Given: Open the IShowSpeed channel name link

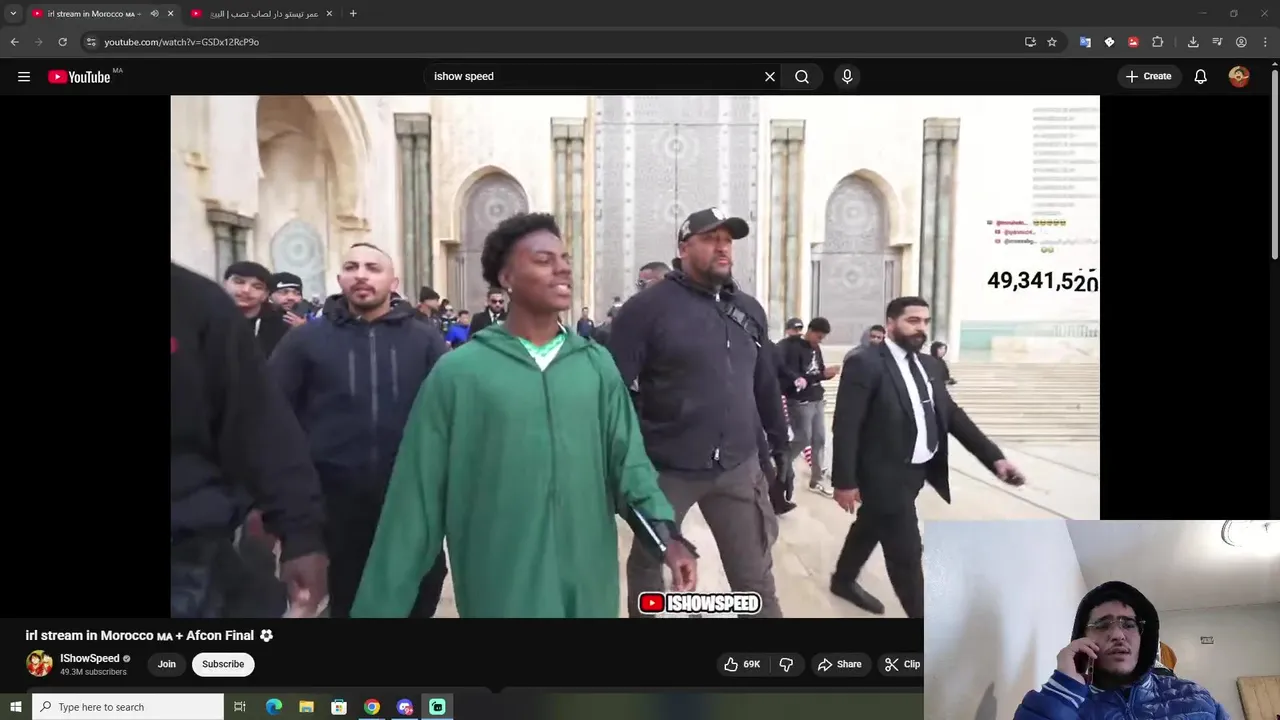Looking at the screenshot, I should point(90,658).
